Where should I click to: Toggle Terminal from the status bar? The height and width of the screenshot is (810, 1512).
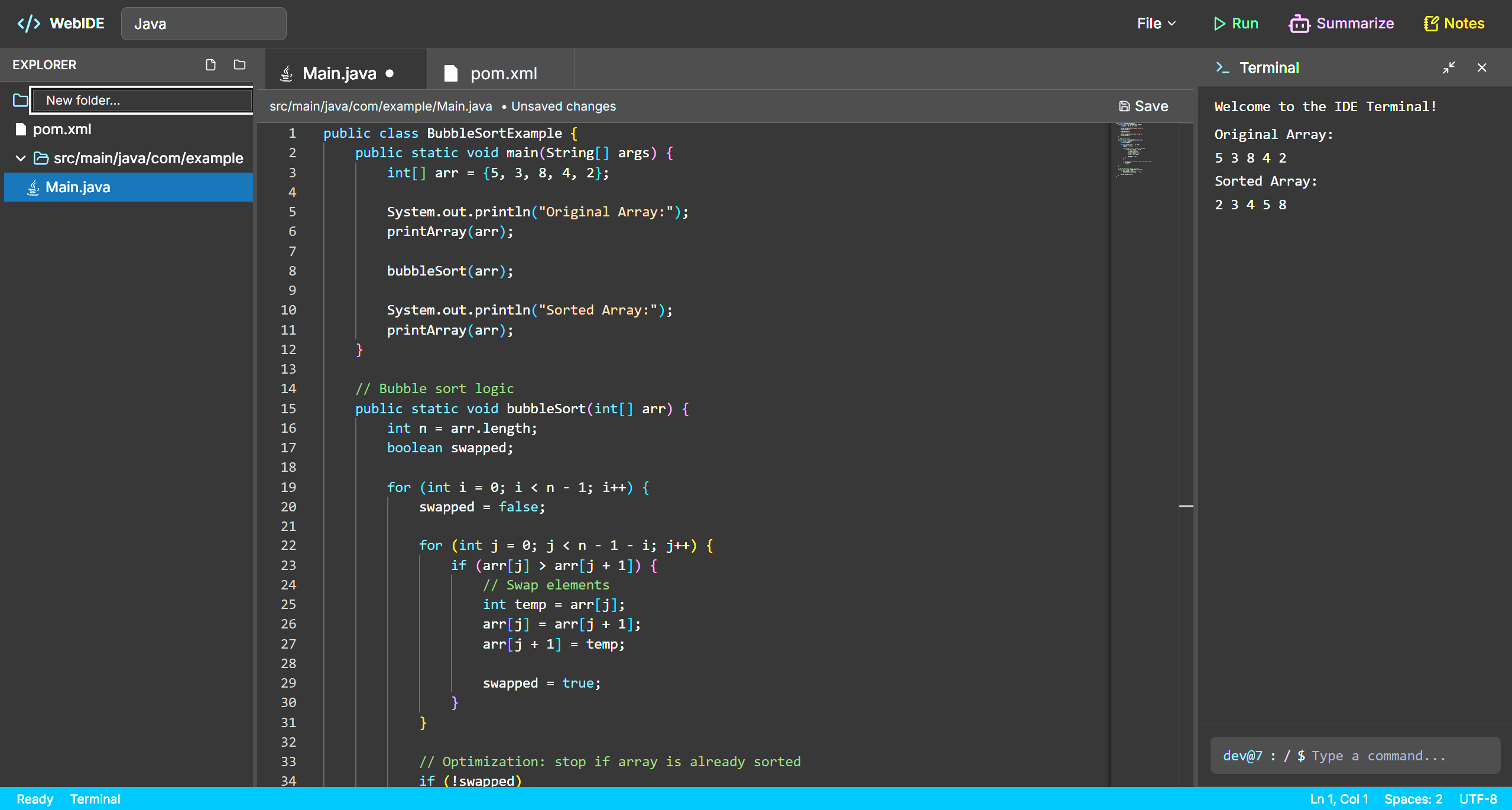click(x=95, y=799)
